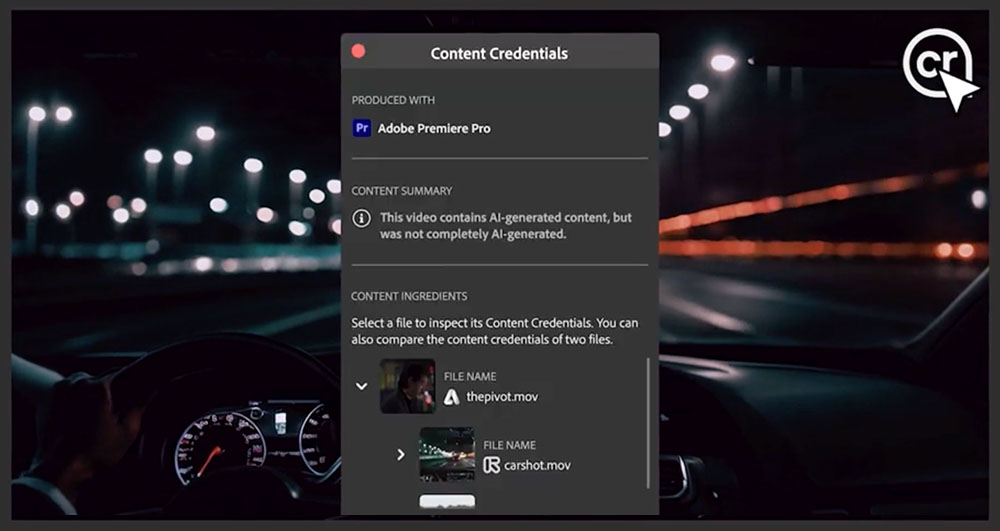Click the Runway icon beside carshot.mov
This screenshot has width=1000, height=531.
[x=492, y=465]
